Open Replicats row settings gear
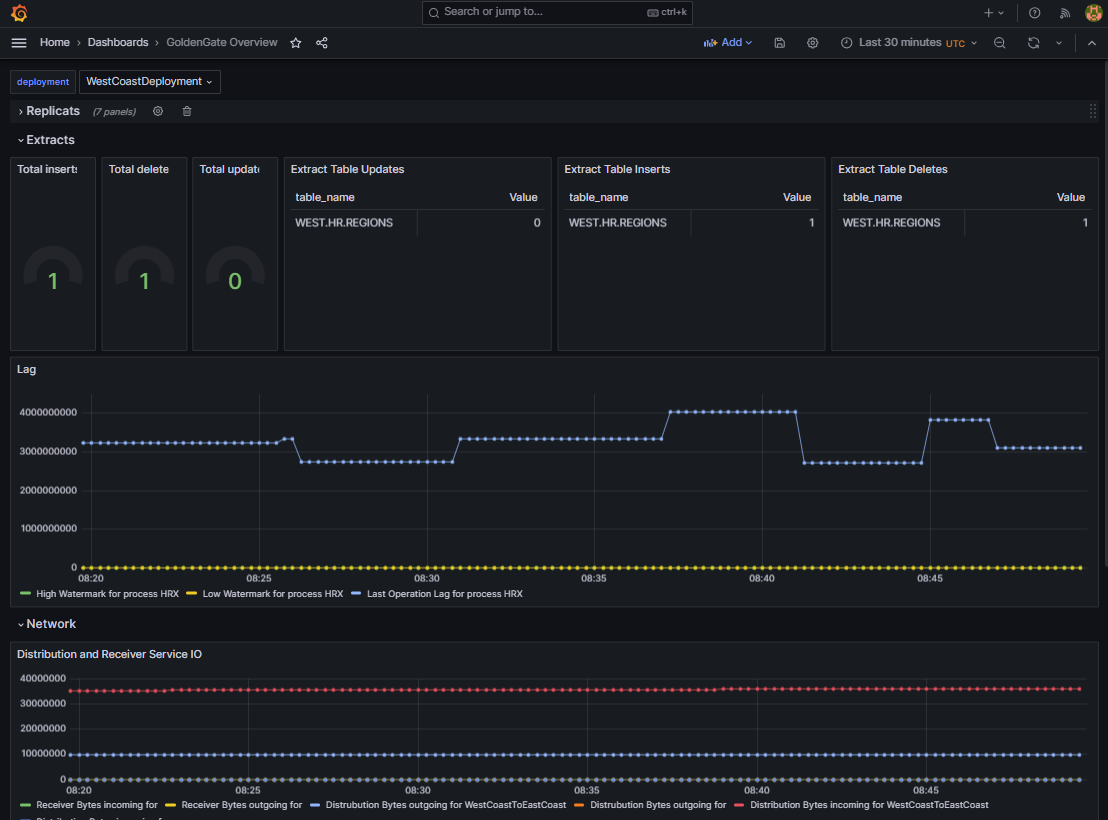Viewport: 1108px width, 820px height. pyautogui.click(x=157, y=111)
